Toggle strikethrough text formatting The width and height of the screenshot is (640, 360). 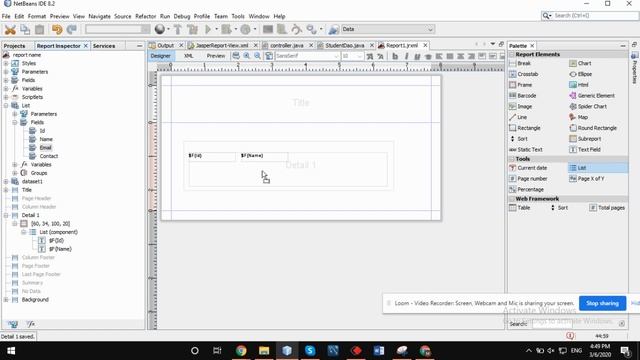[428, 56]
